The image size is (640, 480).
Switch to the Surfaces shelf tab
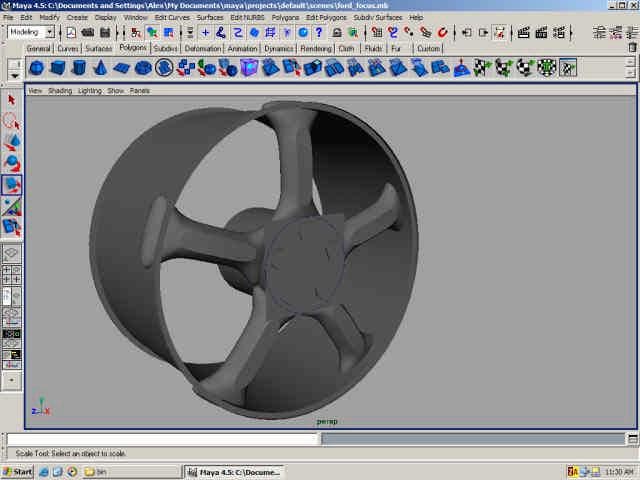(98, 48)
